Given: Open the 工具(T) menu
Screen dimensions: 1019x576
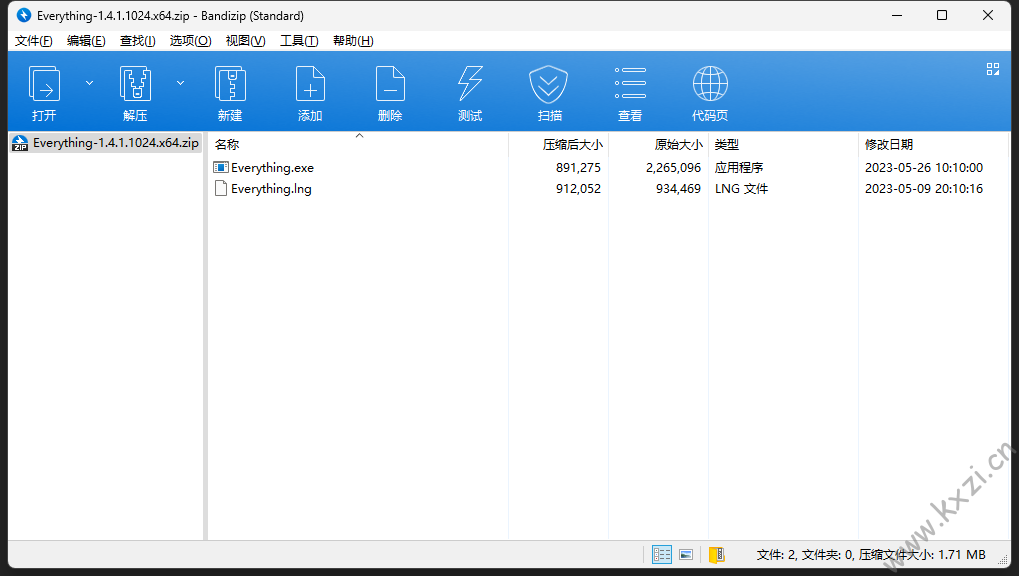Looking at the screenshot, I should 299,41.
